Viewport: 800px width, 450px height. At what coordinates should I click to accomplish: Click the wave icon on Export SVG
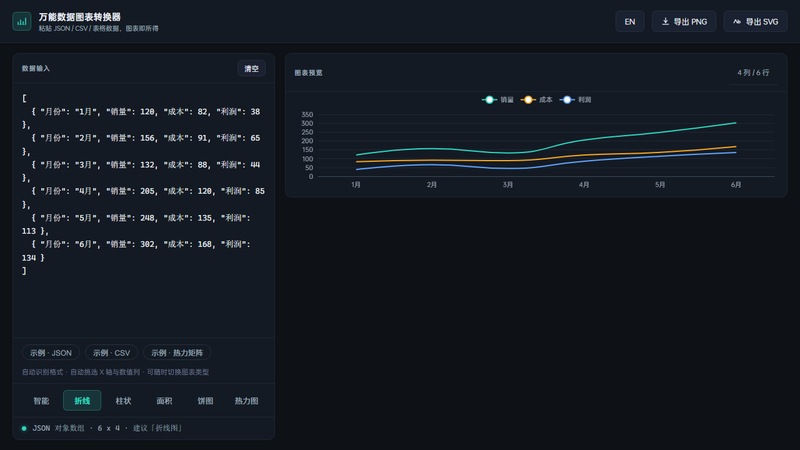point(737,21)
